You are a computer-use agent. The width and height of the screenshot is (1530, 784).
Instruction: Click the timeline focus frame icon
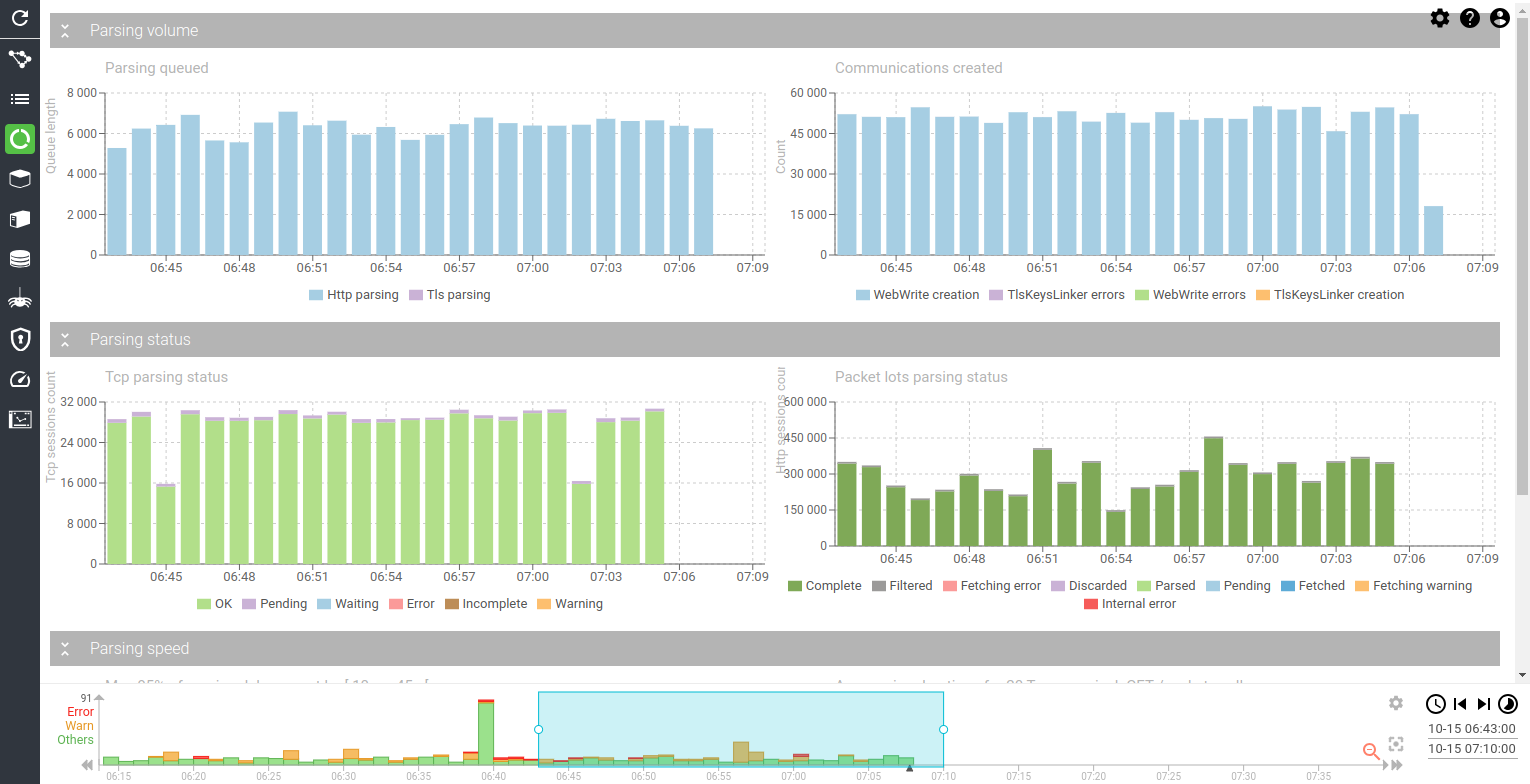pos(1396,745)
